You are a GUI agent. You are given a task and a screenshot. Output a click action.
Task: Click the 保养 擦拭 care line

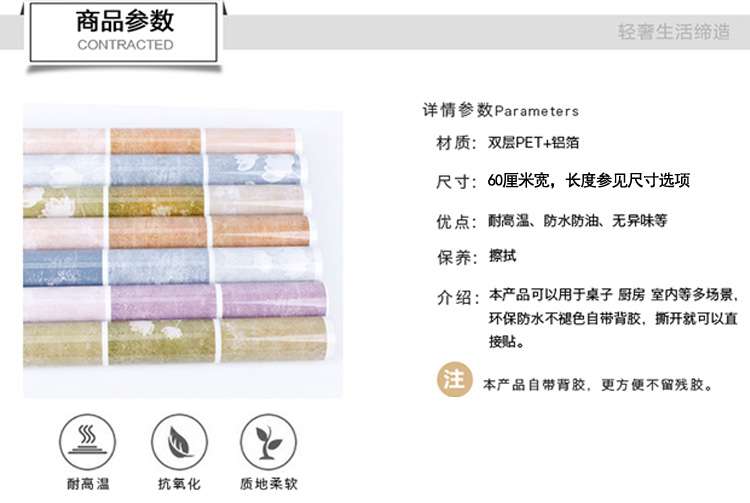point(476,257)
